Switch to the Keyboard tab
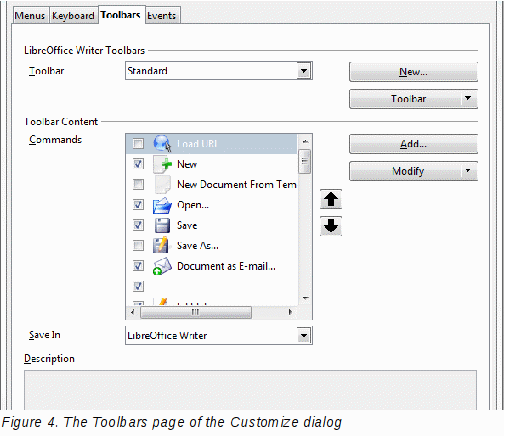Viewport: 505px width, 436px height. (x=73, y=16)
